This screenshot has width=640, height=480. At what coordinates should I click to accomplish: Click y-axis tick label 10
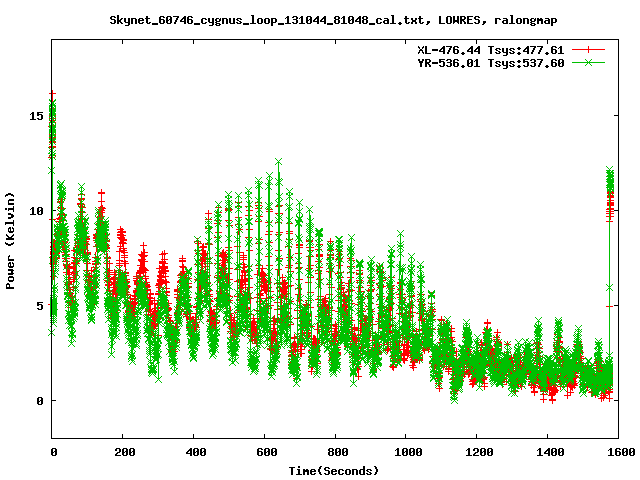(x=36, y=211)
